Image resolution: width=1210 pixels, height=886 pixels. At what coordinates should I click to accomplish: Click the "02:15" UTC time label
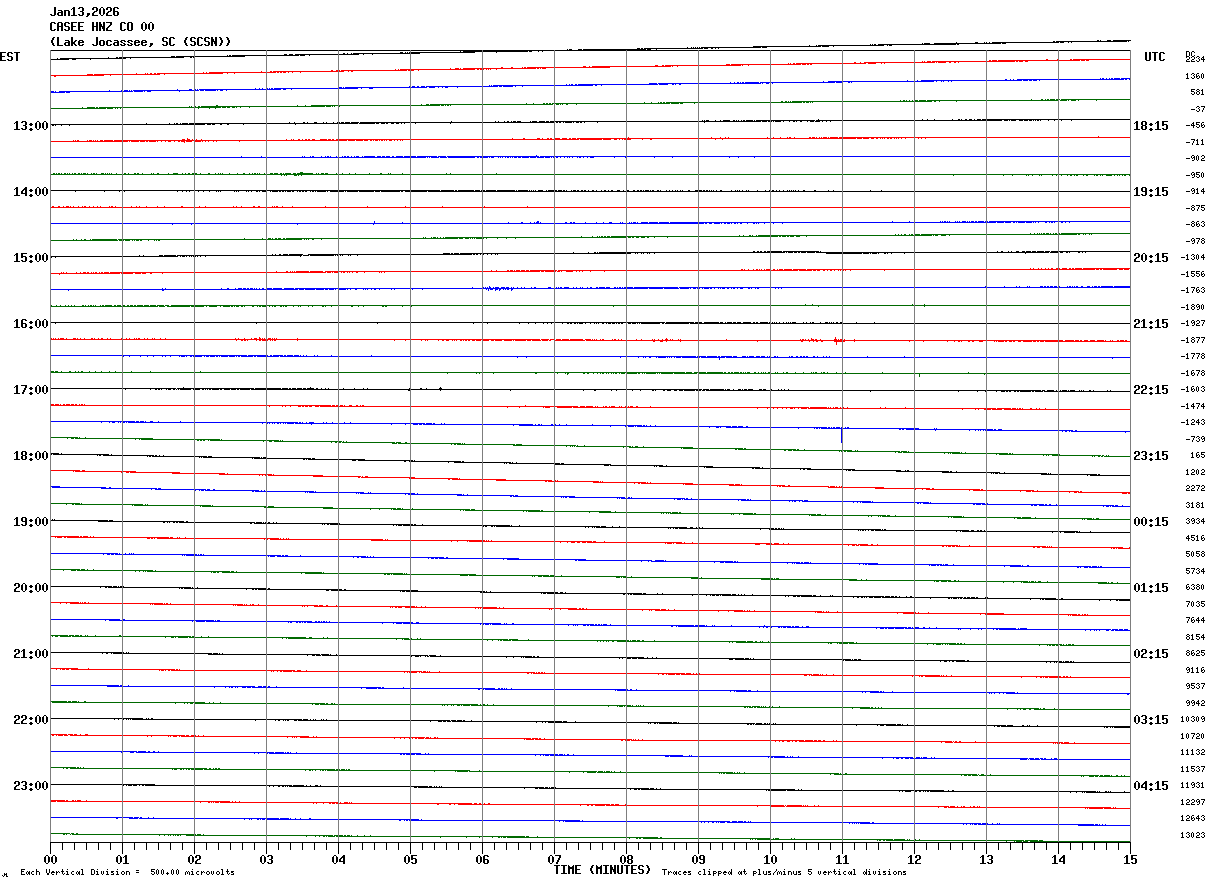point(1151,654)
